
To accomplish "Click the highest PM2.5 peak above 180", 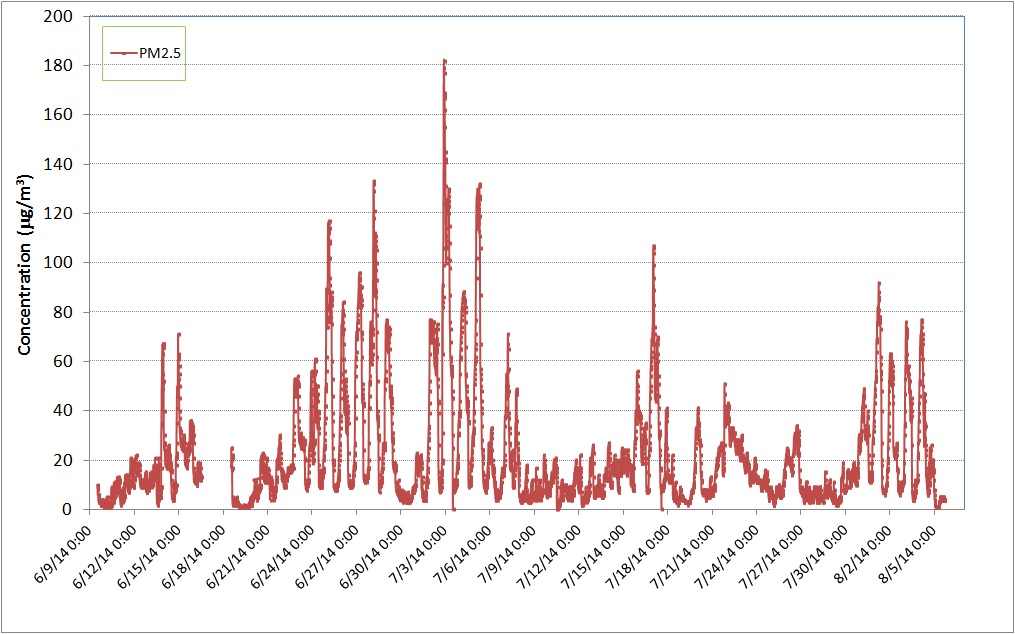I will point(445,61).
